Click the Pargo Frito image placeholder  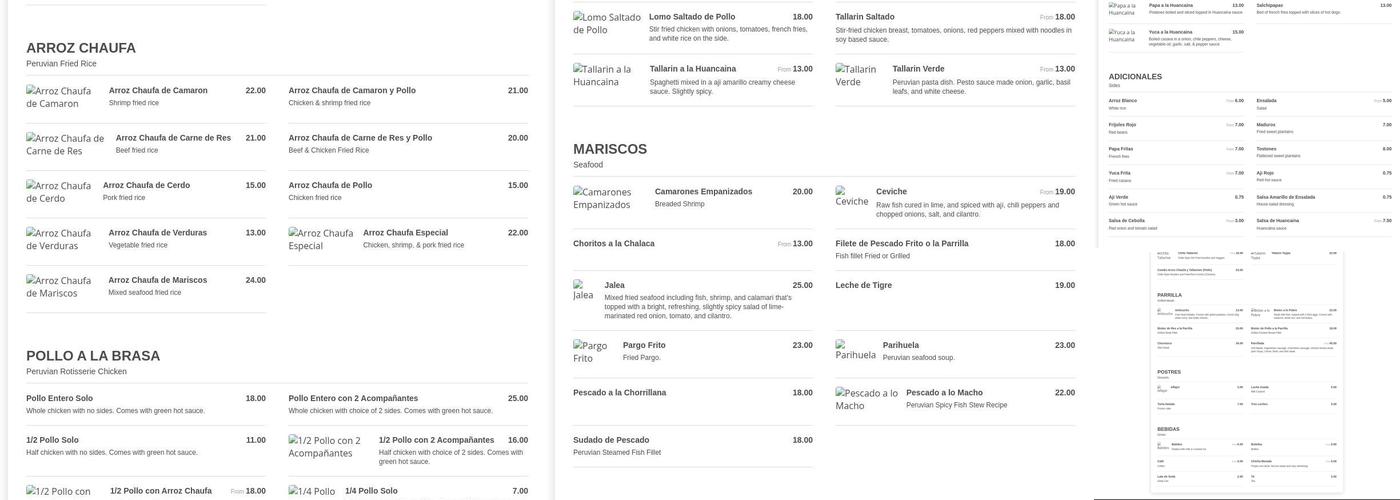click(593, 352)
